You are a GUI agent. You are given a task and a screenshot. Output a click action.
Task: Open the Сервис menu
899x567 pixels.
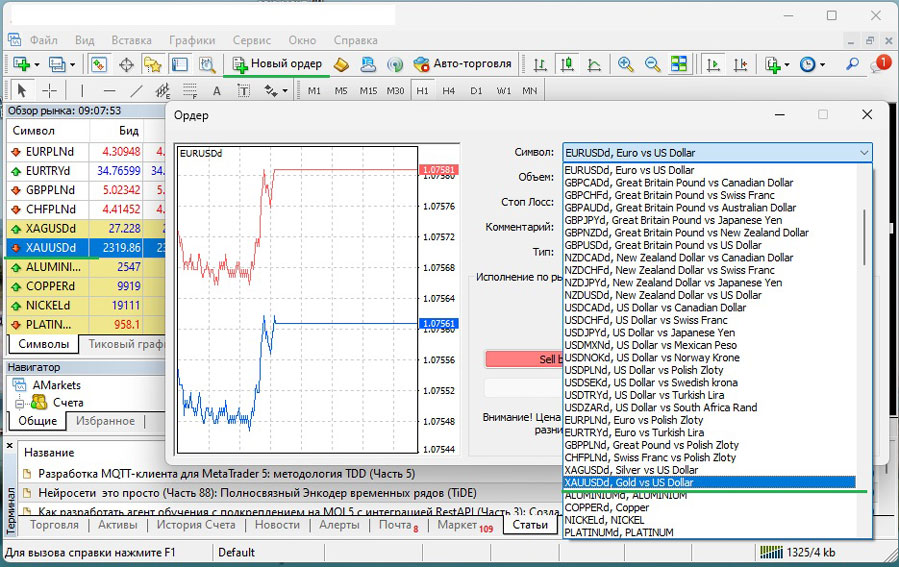[x=252, y=40]
